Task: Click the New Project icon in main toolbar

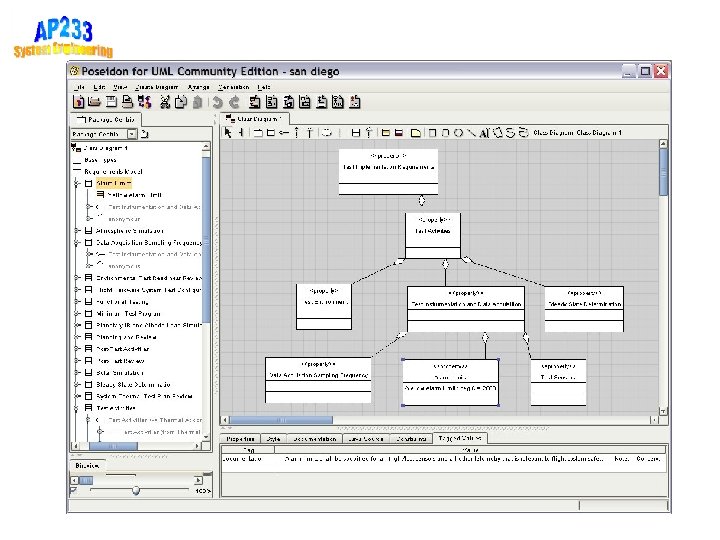Action: click(x=79, y=102)
